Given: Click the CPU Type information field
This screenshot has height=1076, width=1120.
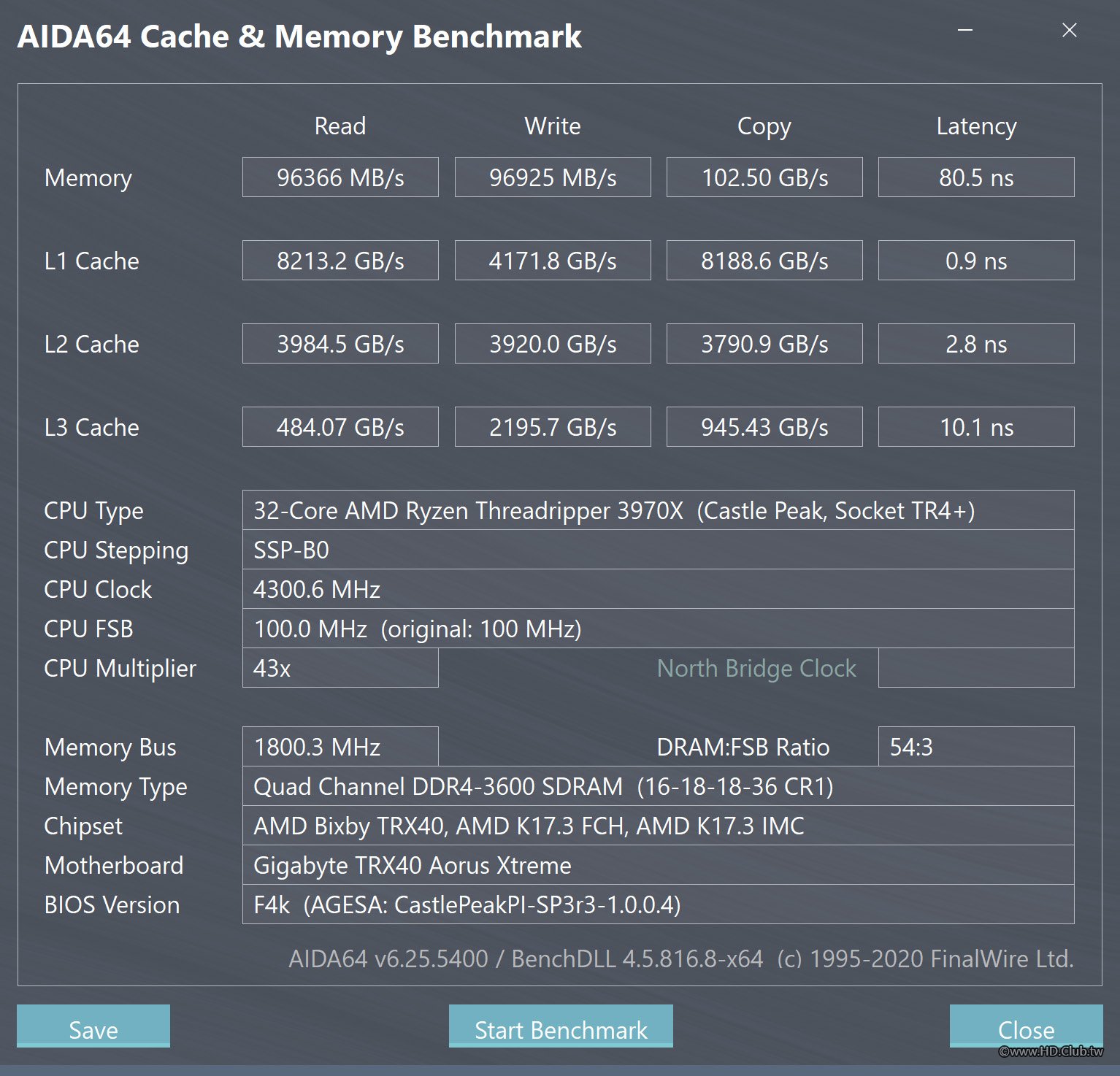Looking at the screenshot, I should [658, 510].
